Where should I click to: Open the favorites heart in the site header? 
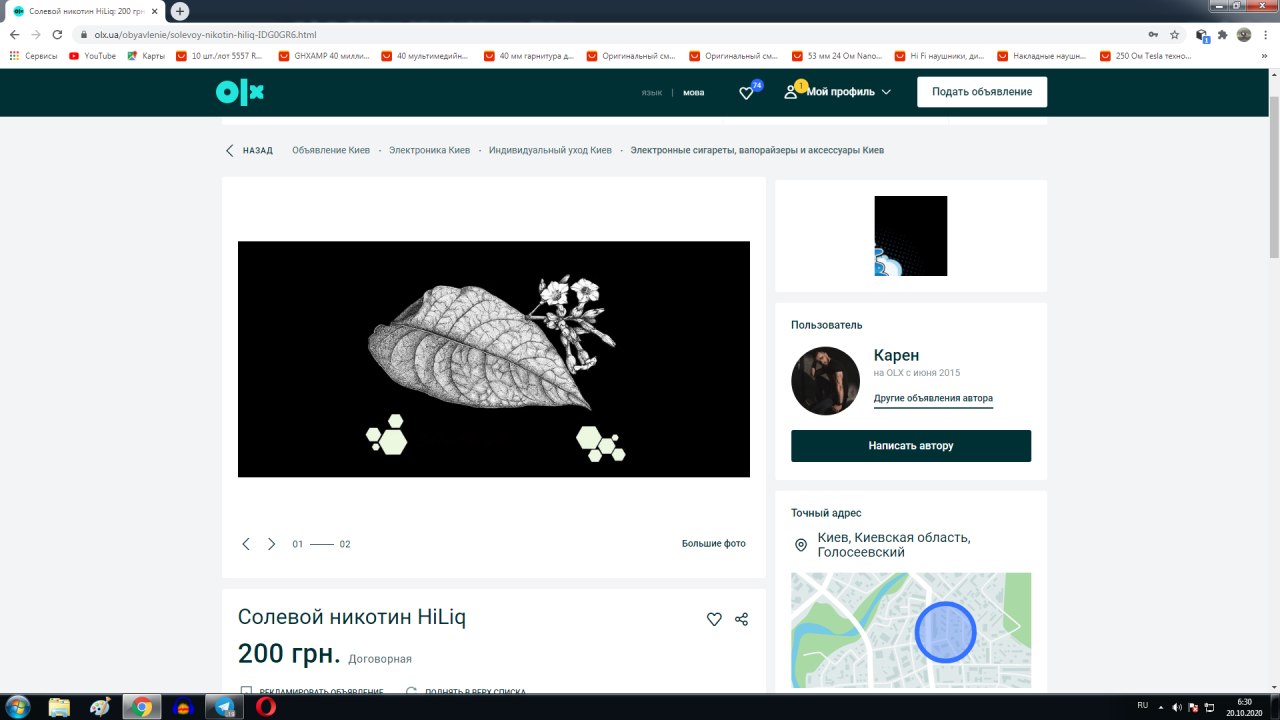(746, 92)
